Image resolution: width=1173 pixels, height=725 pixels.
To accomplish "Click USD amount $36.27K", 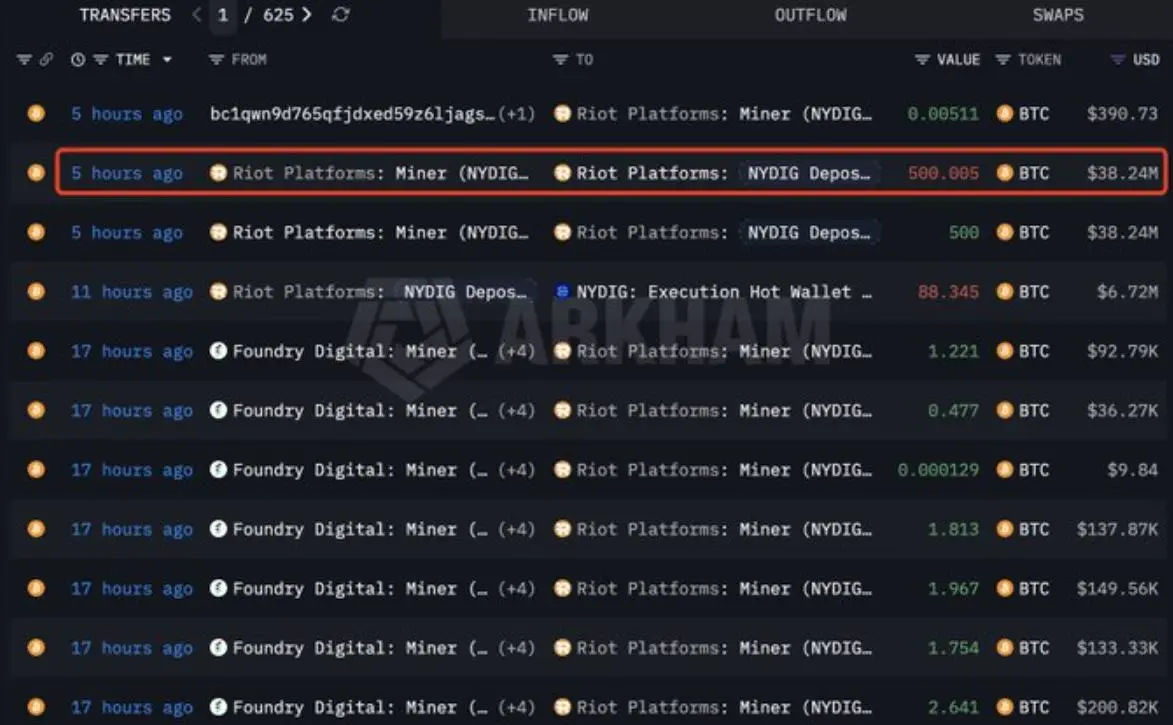I will pos(1122,411).
